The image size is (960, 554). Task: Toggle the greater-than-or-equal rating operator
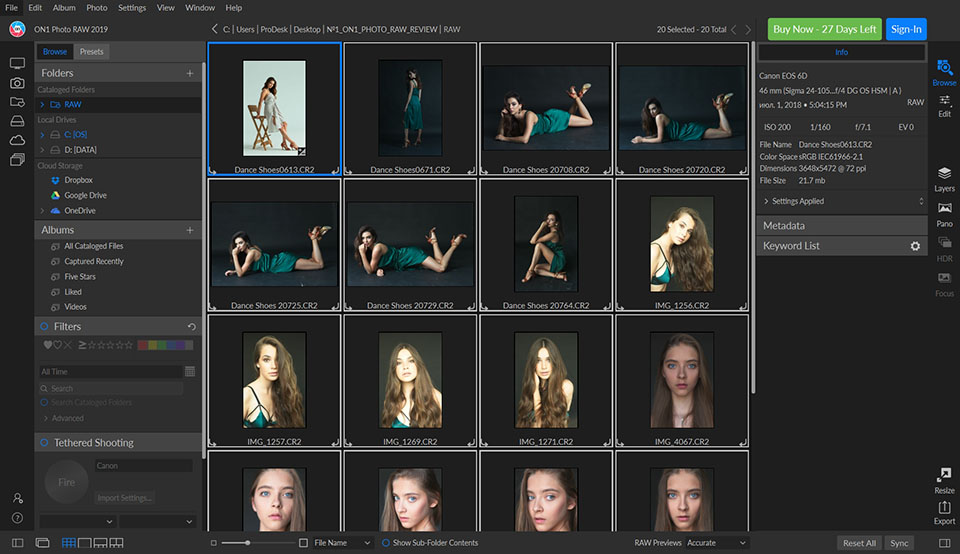point(82,345)
